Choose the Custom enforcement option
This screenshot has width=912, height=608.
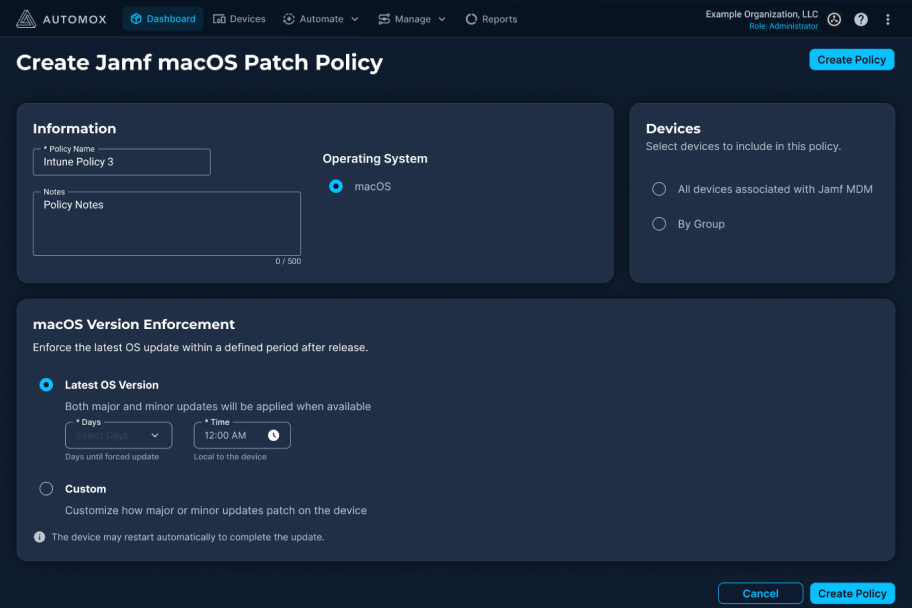pyautogui.click(x=46, y=489)
